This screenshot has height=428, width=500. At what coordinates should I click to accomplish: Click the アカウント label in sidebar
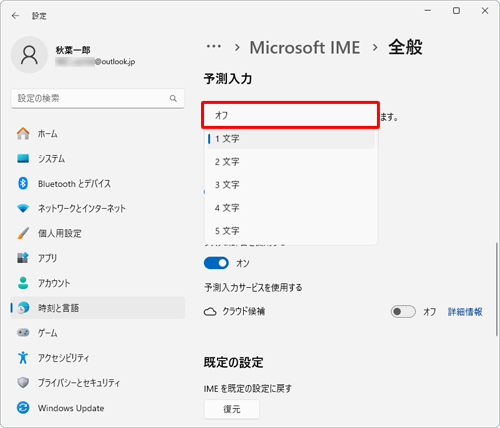54,283
